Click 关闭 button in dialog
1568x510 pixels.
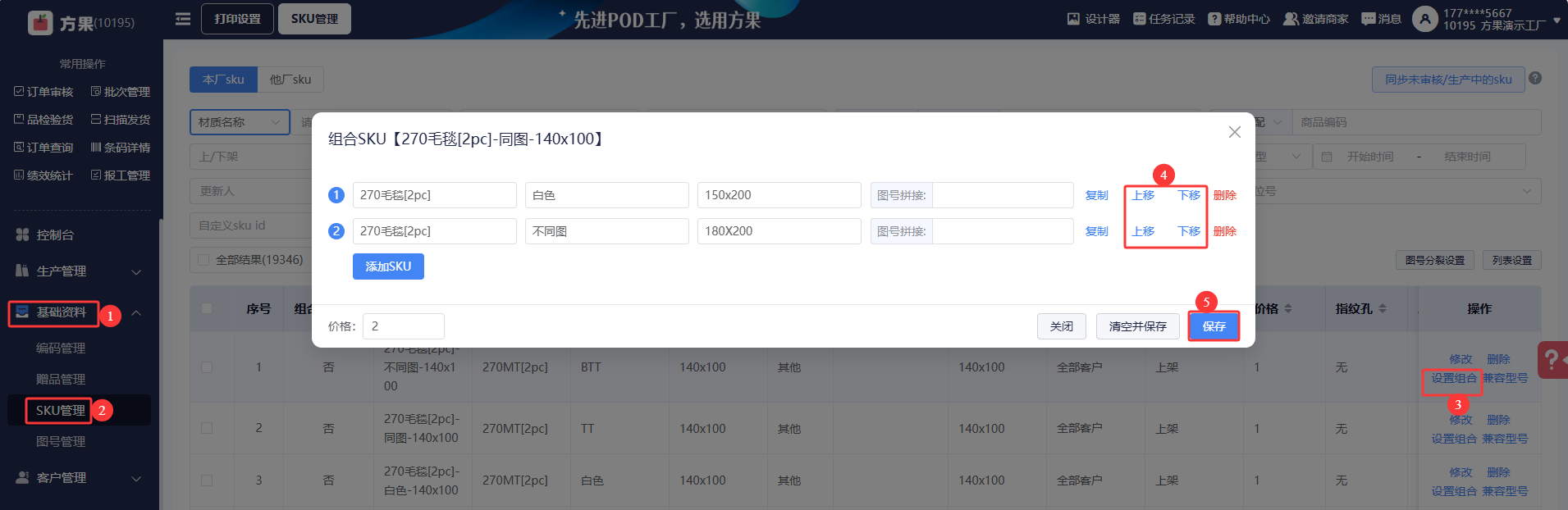point(1062,326)
